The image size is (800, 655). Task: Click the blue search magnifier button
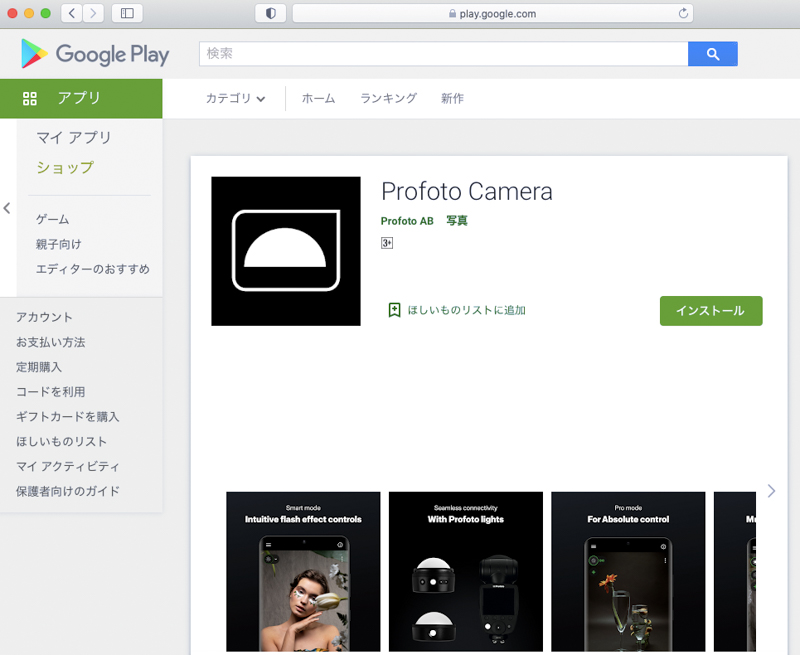(x=712, y=54)
